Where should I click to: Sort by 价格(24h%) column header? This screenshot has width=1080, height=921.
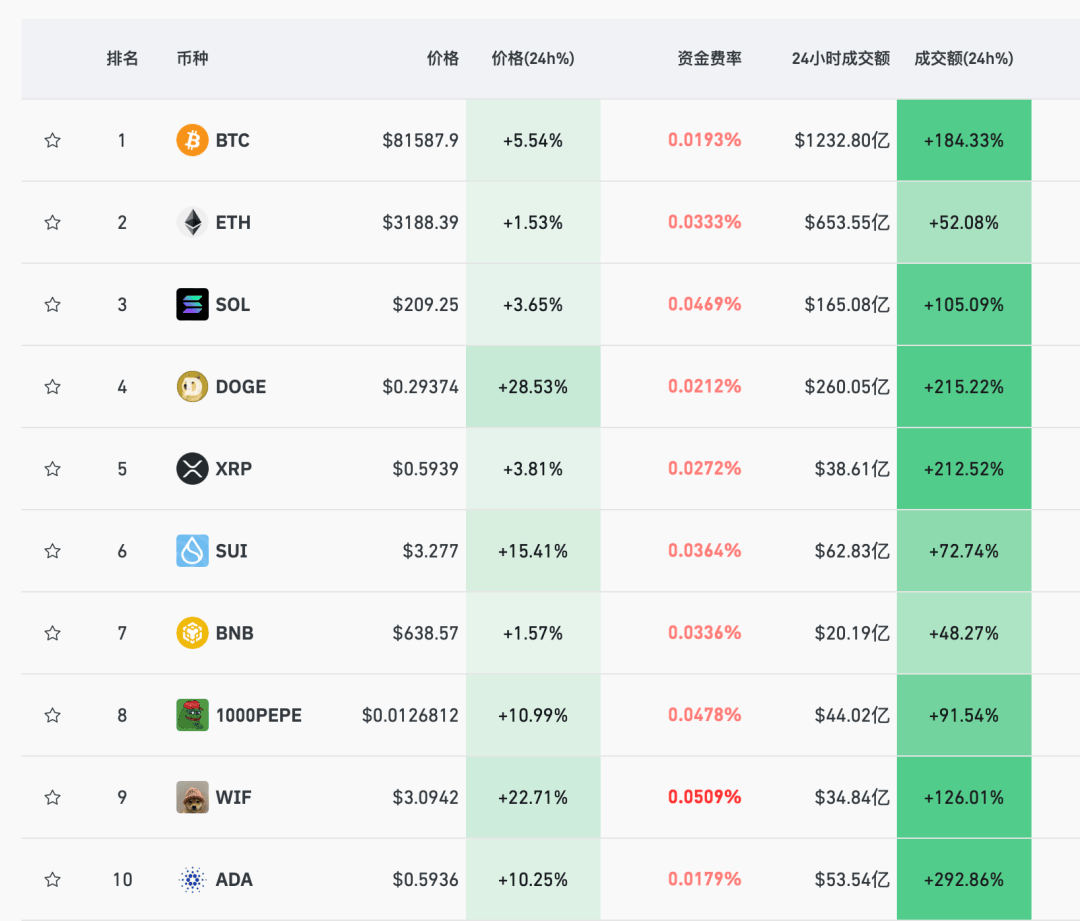click(x=532, y=59)
